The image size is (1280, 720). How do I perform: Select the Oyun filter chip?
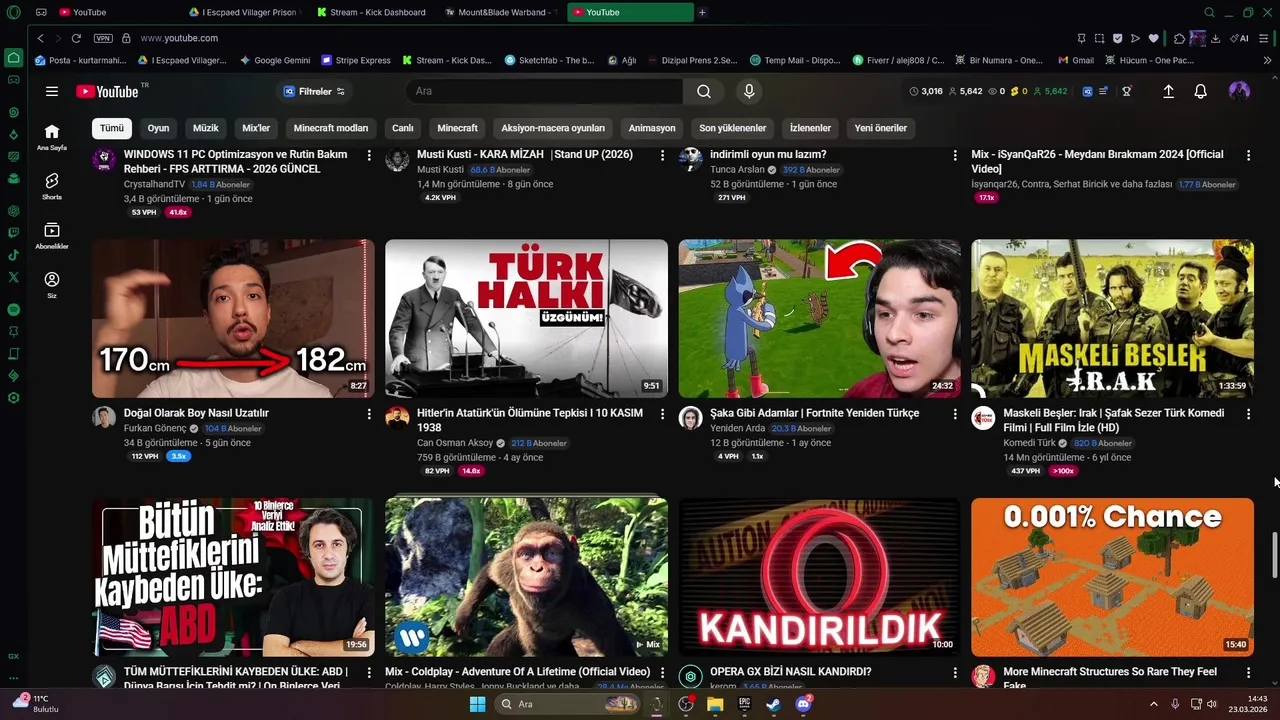(158, 128)
